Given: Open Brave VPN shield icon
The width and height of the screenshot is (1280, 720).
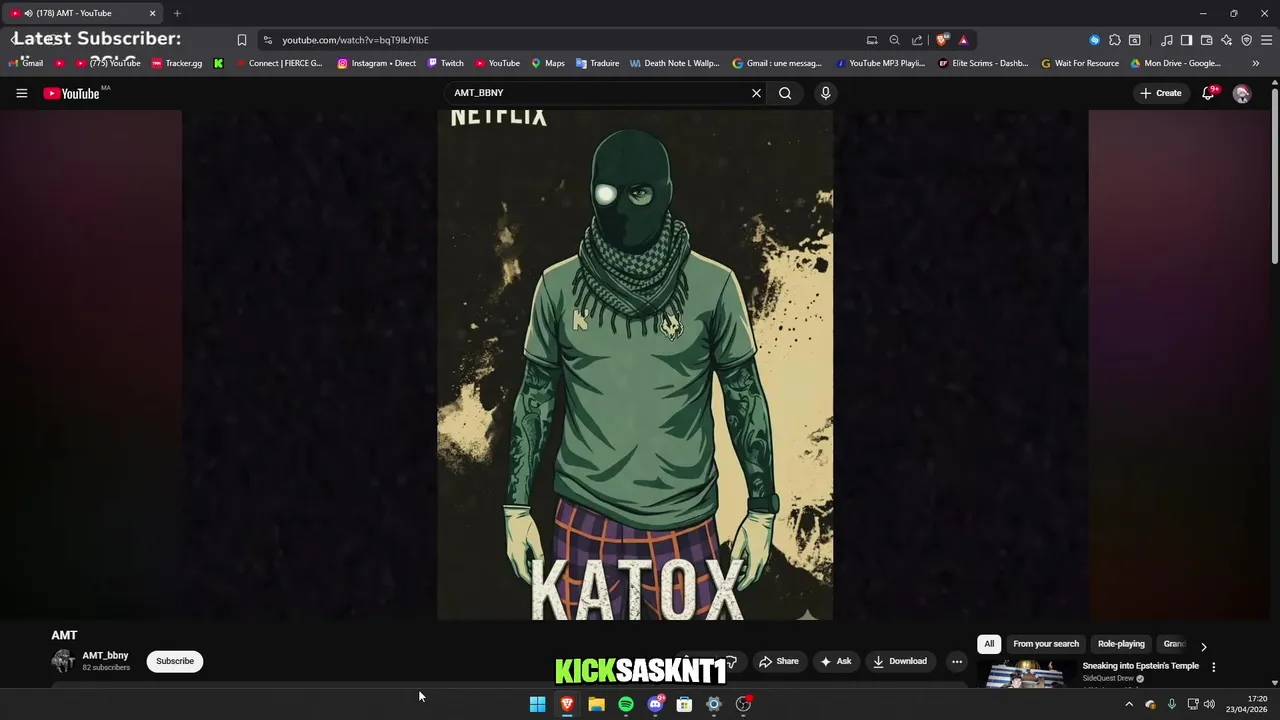Looking at the screenshot, I should click(x=1246, y=40).
